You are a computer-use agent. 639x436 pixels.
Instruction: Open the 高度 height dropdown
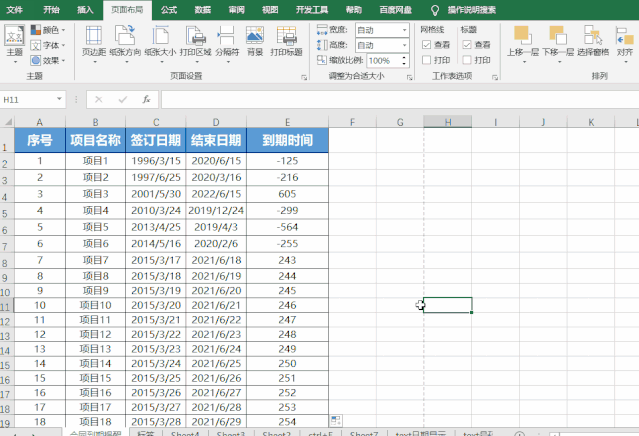(x=404, y=45)
